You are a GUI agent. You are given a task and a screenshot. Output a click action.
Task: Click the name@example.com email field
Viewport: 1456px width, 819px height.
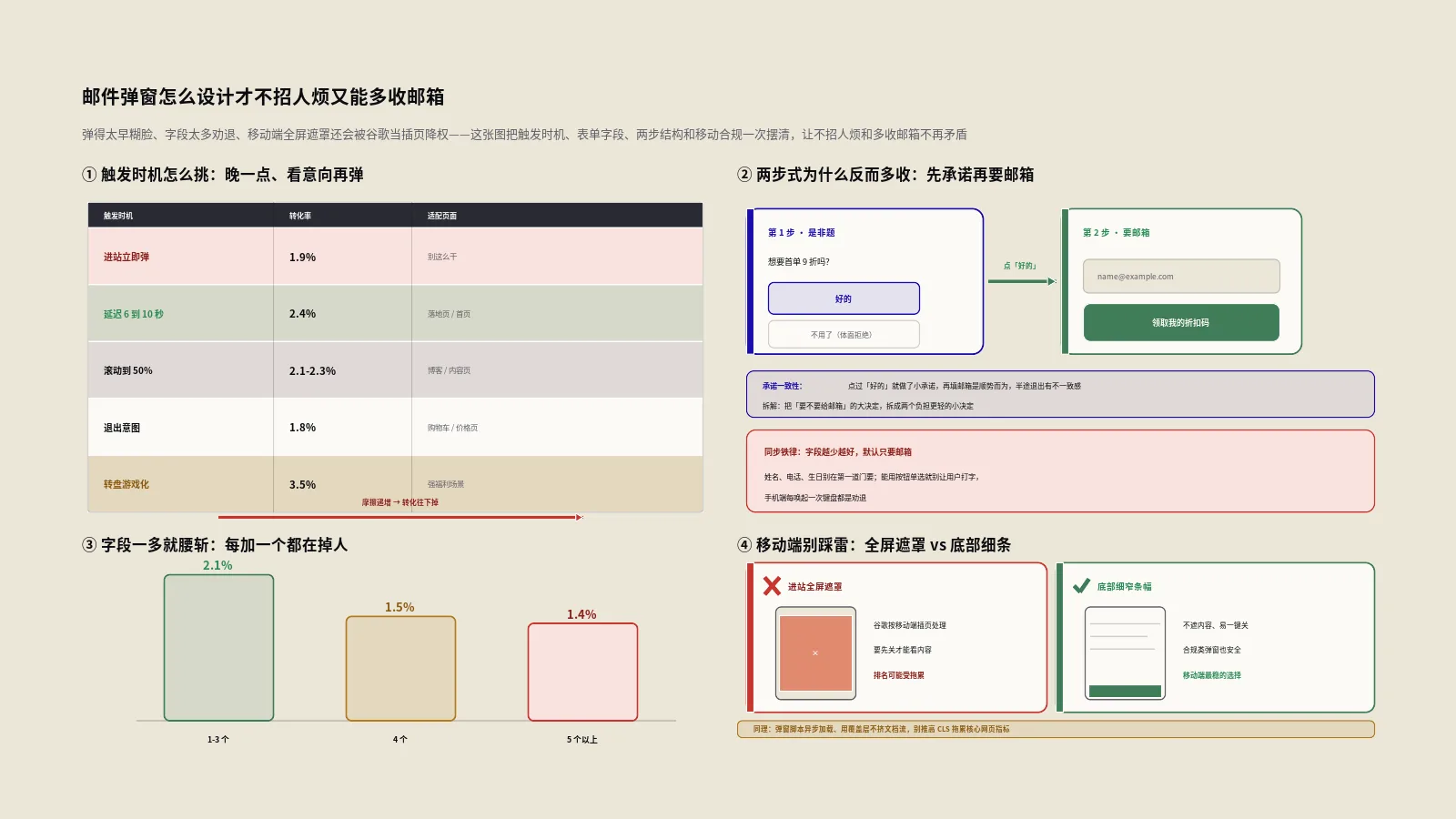coord(1181,276)
